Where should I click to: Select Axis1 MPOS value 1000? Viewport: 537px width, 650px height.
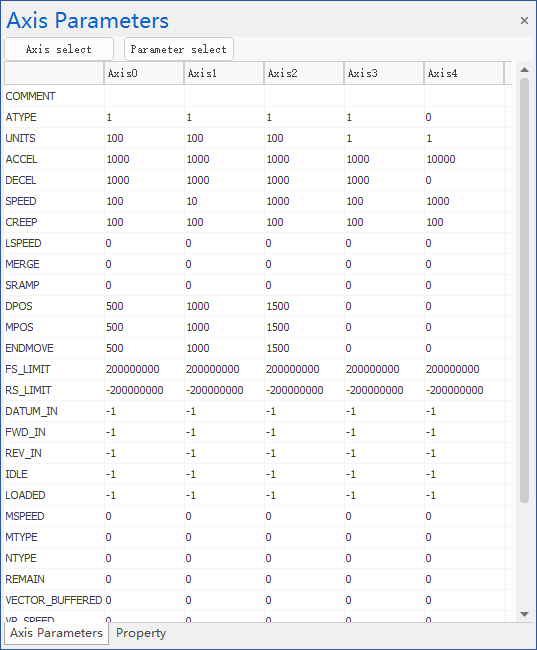(x=198, y=327)
